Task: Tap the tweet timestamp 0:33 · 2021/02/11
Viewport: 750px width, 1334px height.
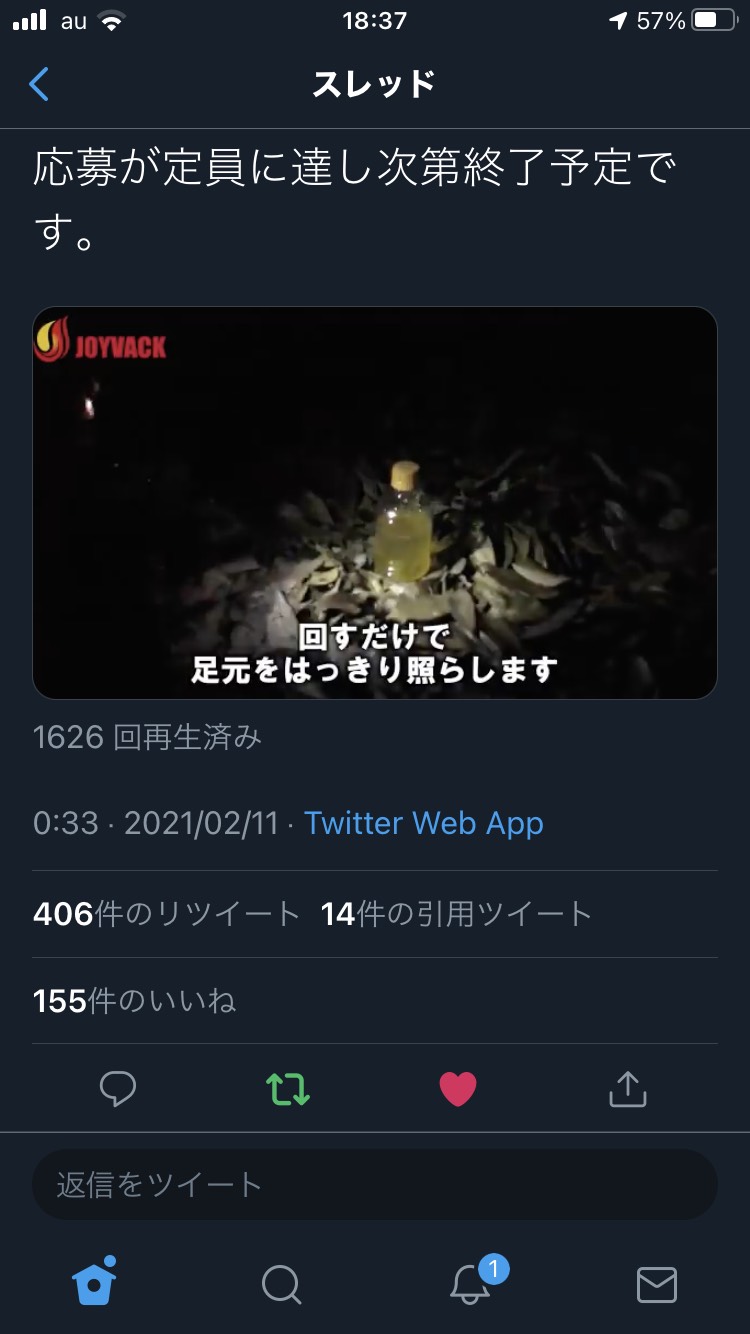Action: pyautogui.click(x=156, y=823)
